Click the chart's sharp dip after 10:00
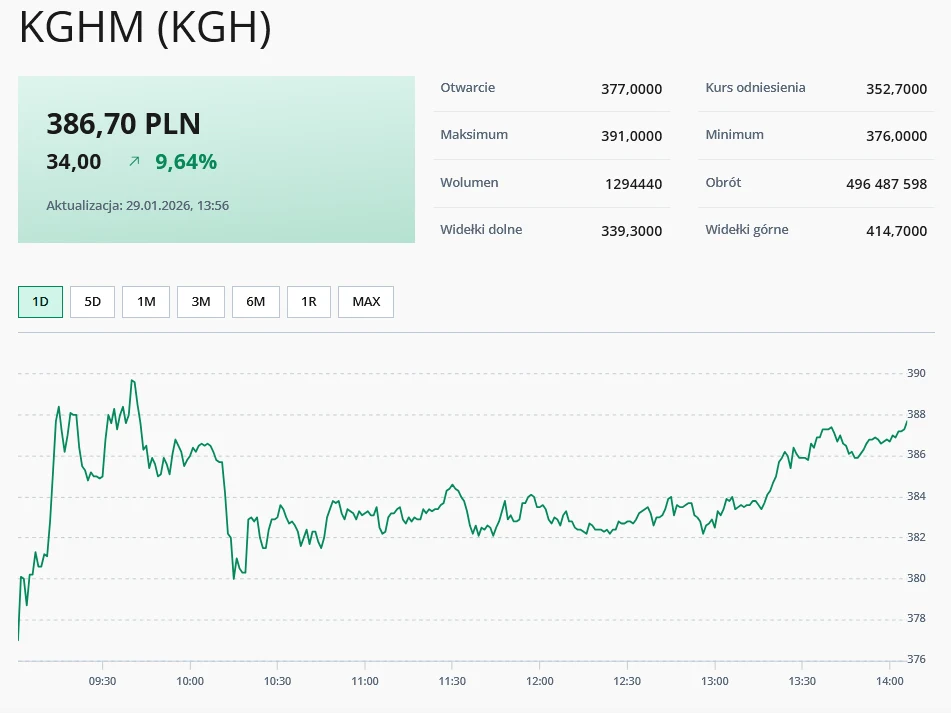951x713 pixels. (234, 578)
